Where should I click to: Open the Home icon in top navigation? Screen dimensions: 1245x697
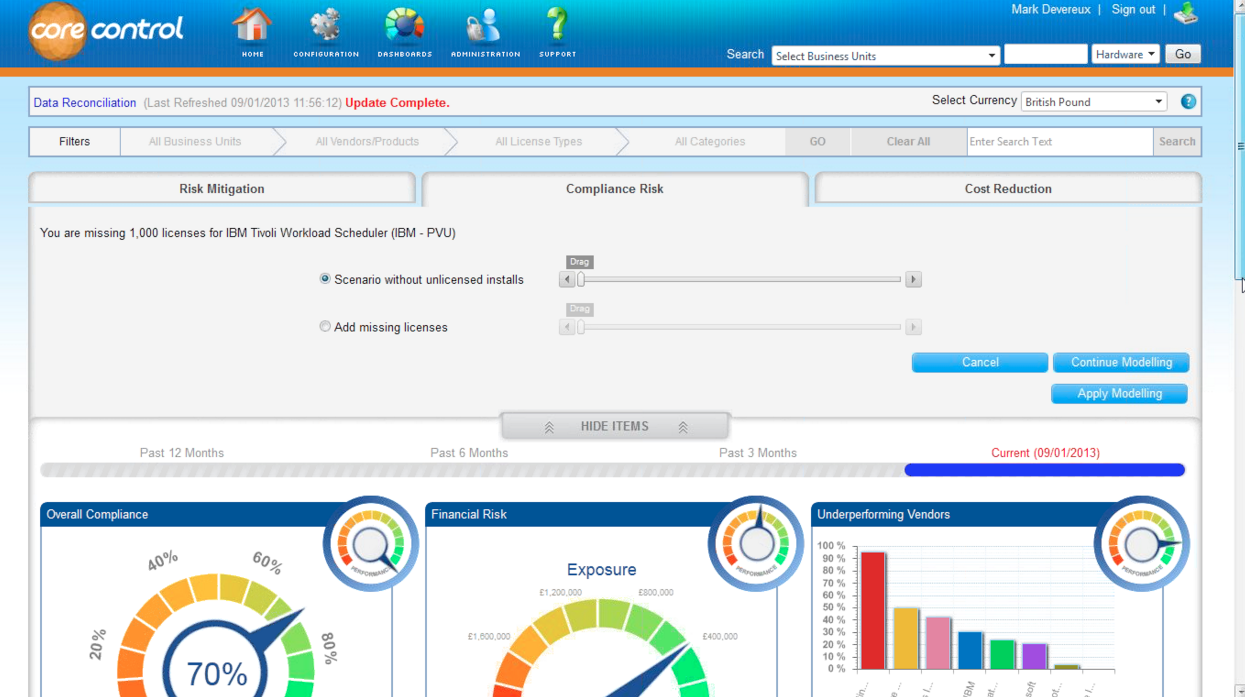pyautogui.click(x=253, y=31)
